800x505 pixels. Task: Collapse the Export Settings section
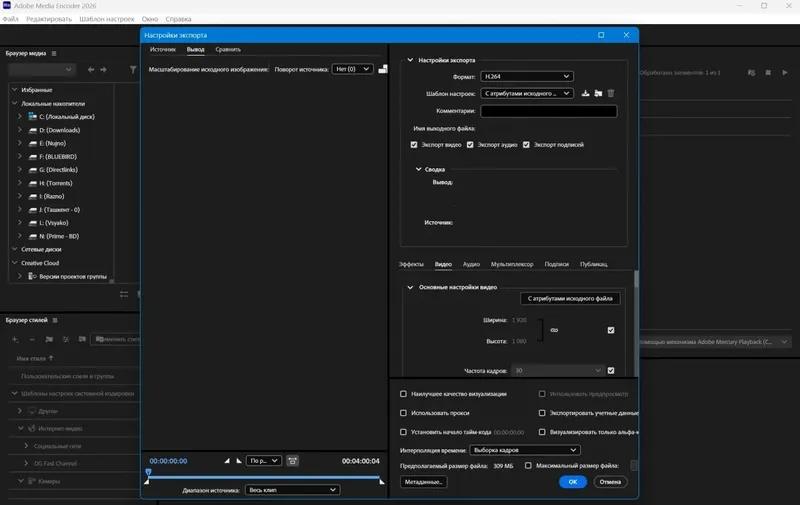(410, 60)
